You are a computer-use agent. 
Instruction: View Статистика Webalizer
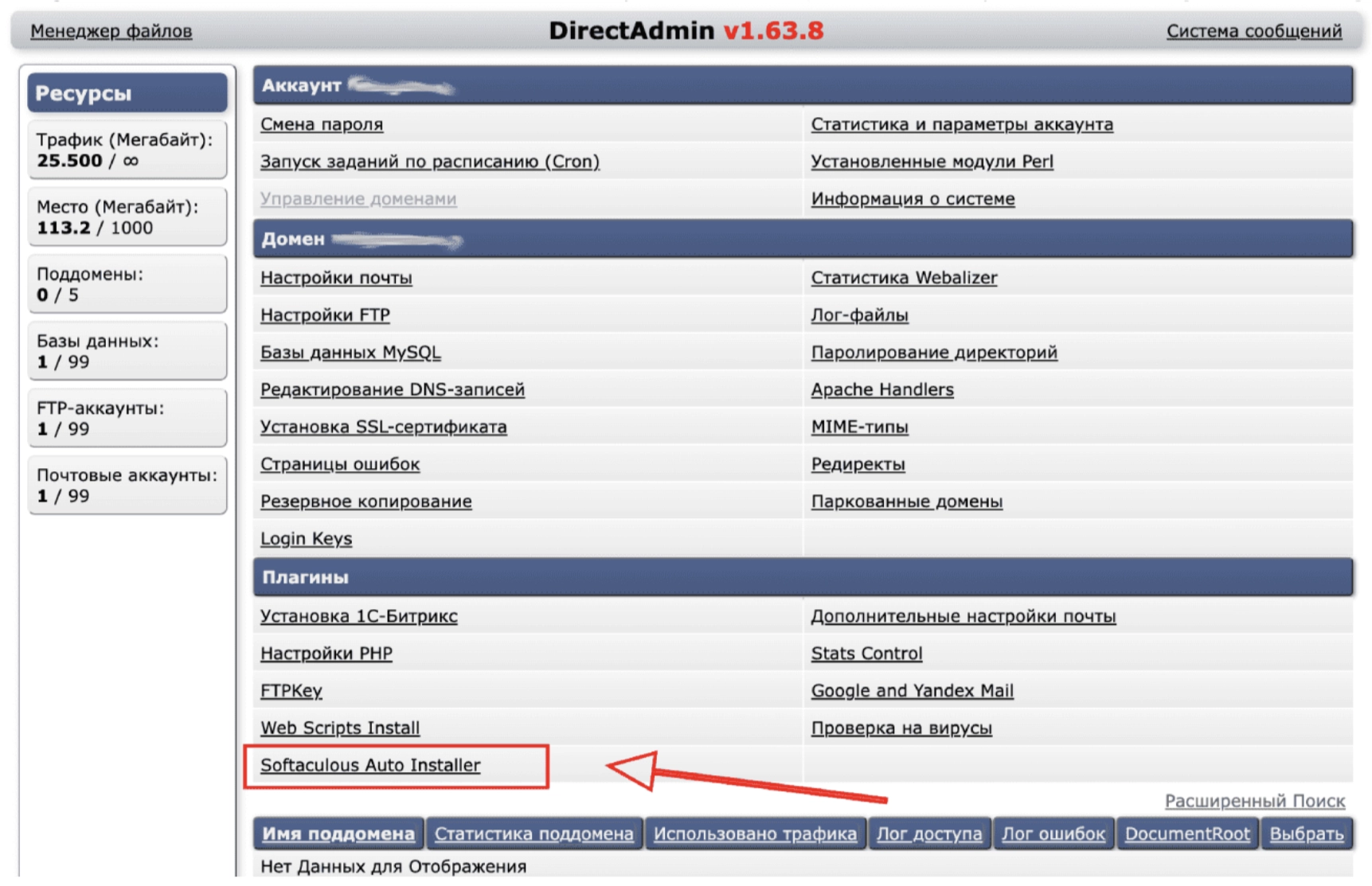[903, 278]
